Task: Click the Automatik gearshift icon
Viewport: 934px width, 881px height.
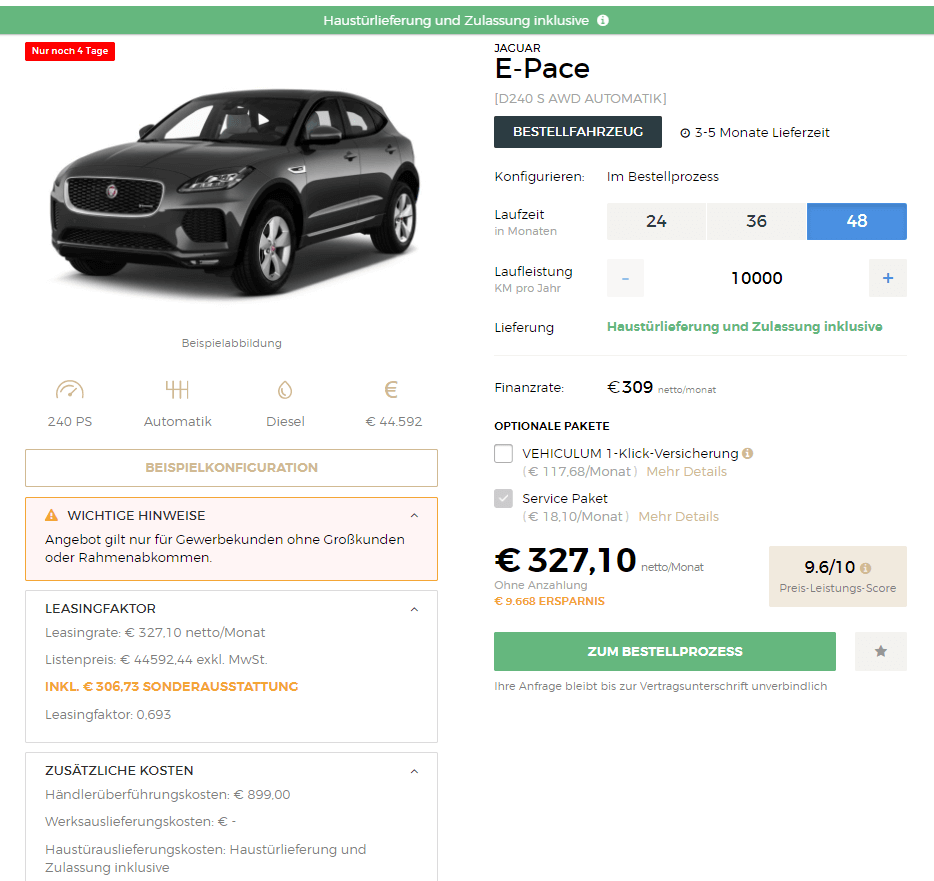Action: [177, 390]
